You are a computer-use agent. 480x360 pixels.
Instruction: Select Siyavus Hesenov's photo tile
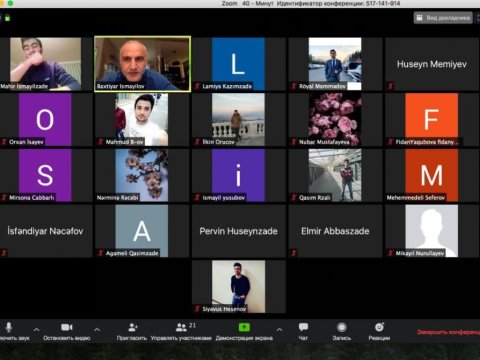(x=238, y=287)
